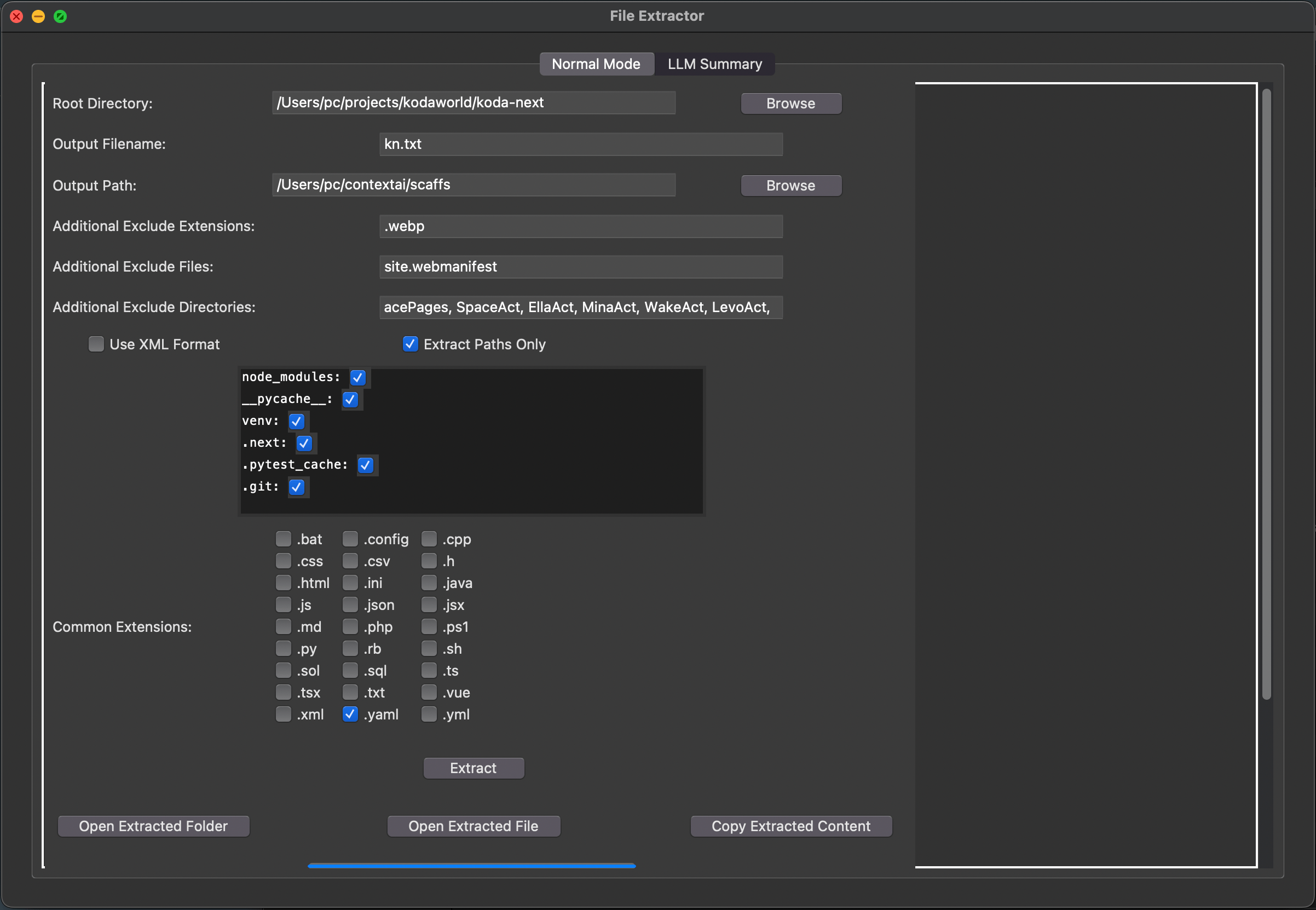Image resolution: width=1316 pixels, height=910 pixels.
Task: Check the .json extension
Action: coord(350,604)
